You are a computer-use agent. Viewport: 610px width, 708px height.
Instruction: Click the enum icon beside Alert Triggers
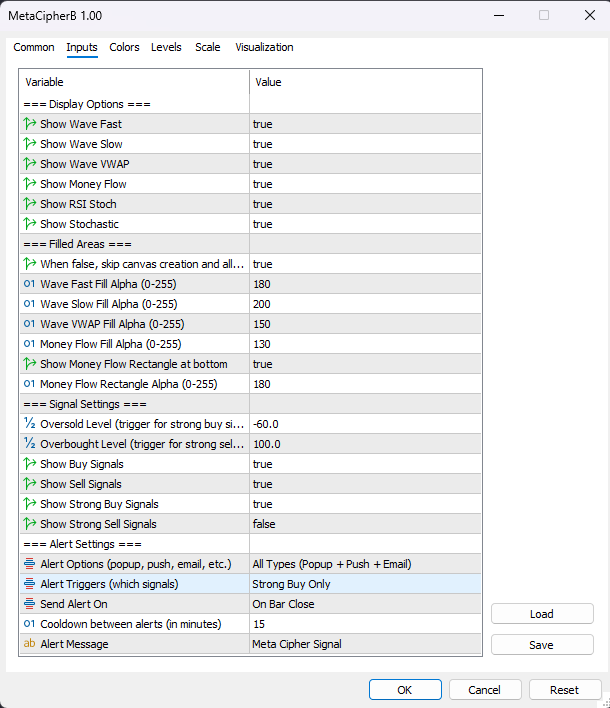click(29, 583)
